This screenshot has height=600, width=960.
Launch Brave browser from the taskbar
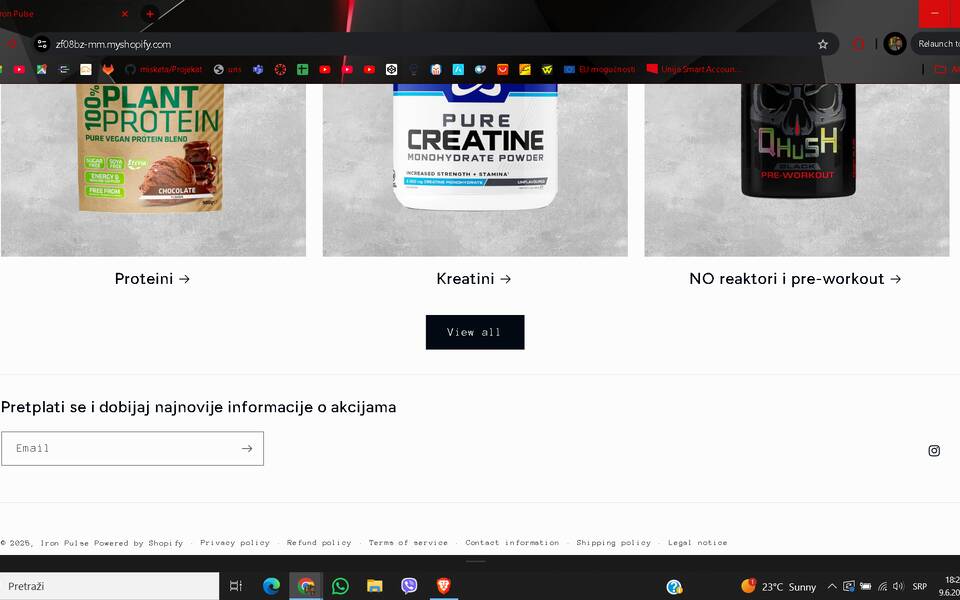click(x=444, y=587)
